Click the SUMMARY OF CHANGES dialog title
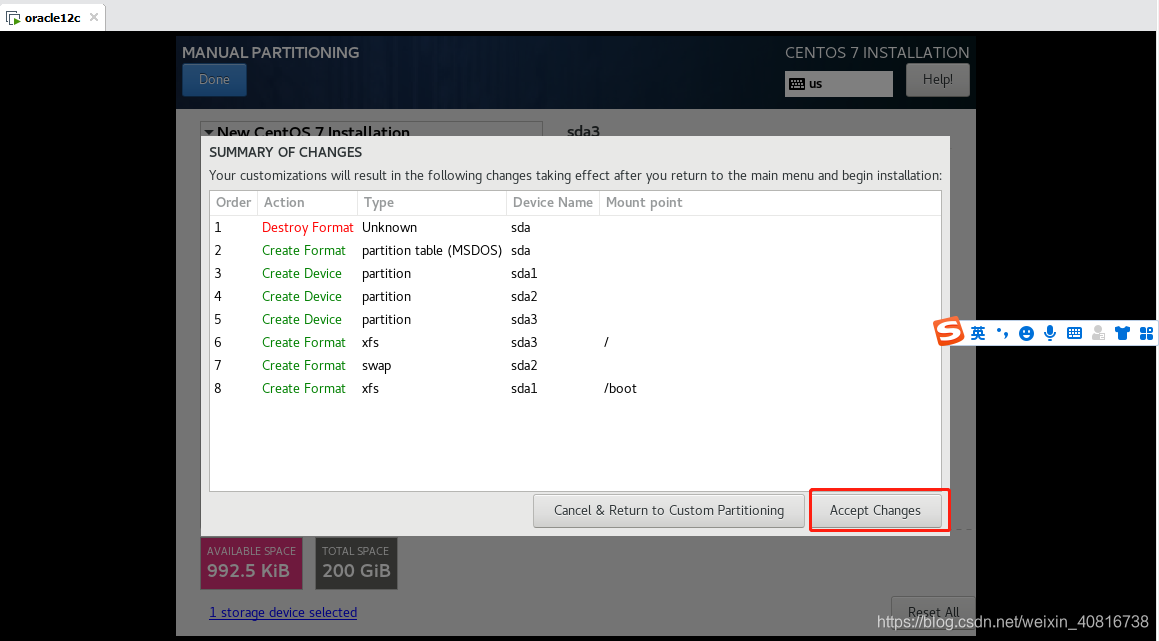1159x641 pixels. [285, 152]
